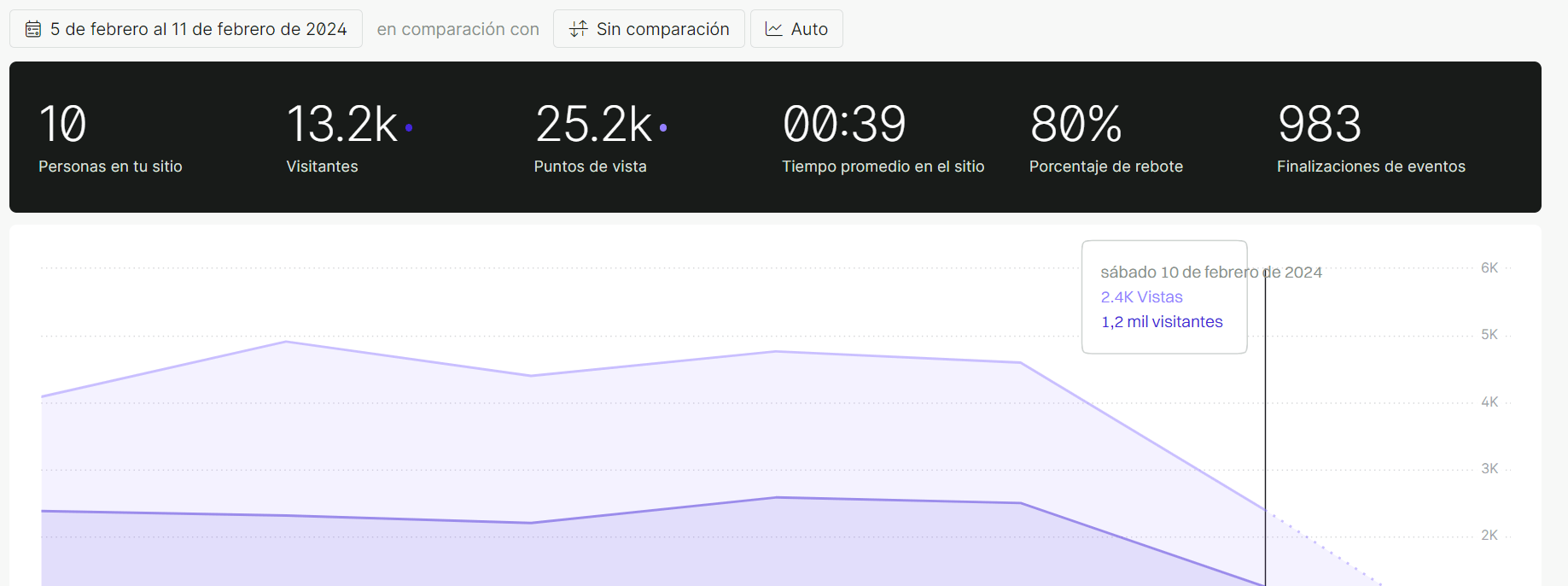Viewport: 1568px width, 586px height.
Task: Open 'Finalizaciones de eventos' metric
Action: tap(1370, 138)
